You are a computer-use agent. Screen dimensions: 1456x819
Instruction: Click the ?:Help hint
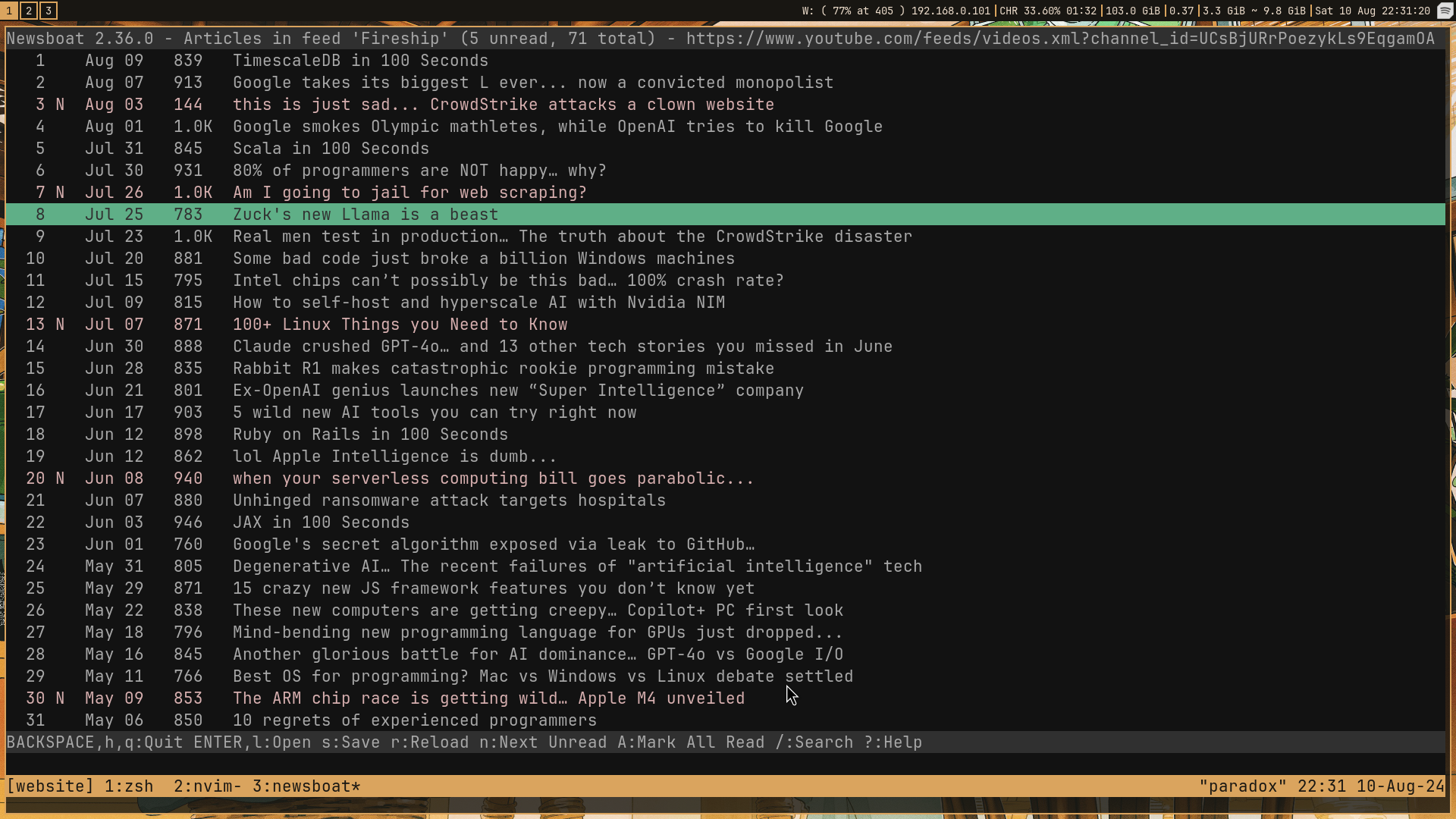tap(893, 742)
